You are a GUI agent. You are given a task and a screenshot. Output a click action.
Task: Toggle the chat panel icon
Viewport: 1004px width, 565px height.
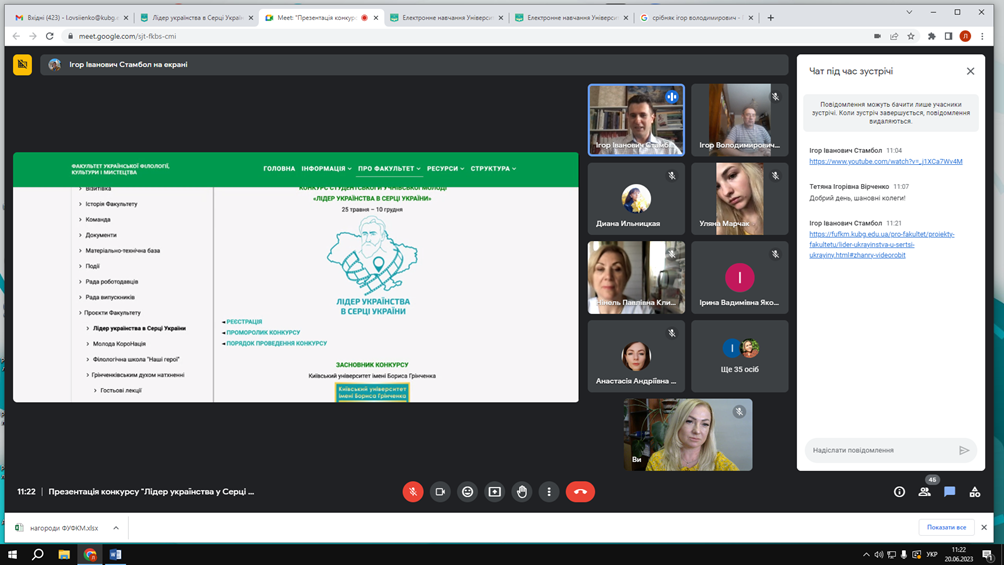[x=950, y=492]
